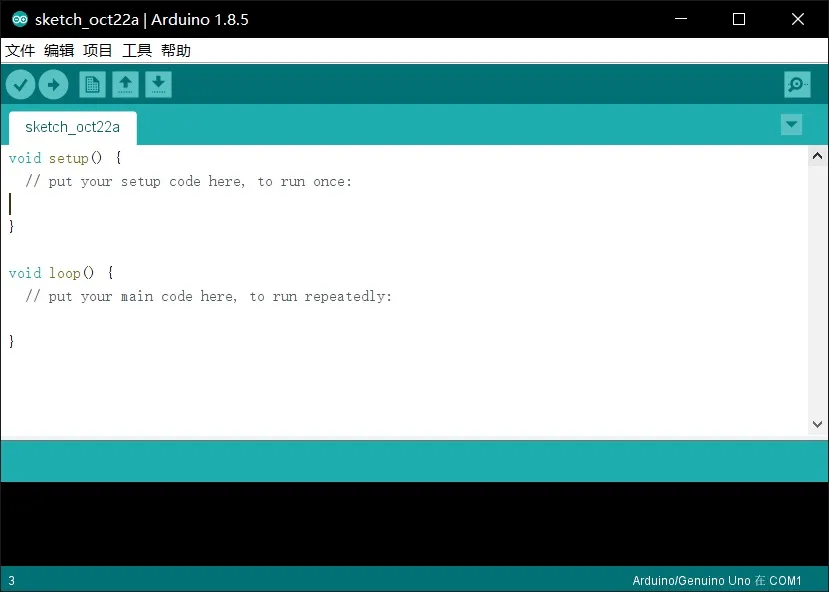Click the editor scrollbar up arrow

pos(818,156)
